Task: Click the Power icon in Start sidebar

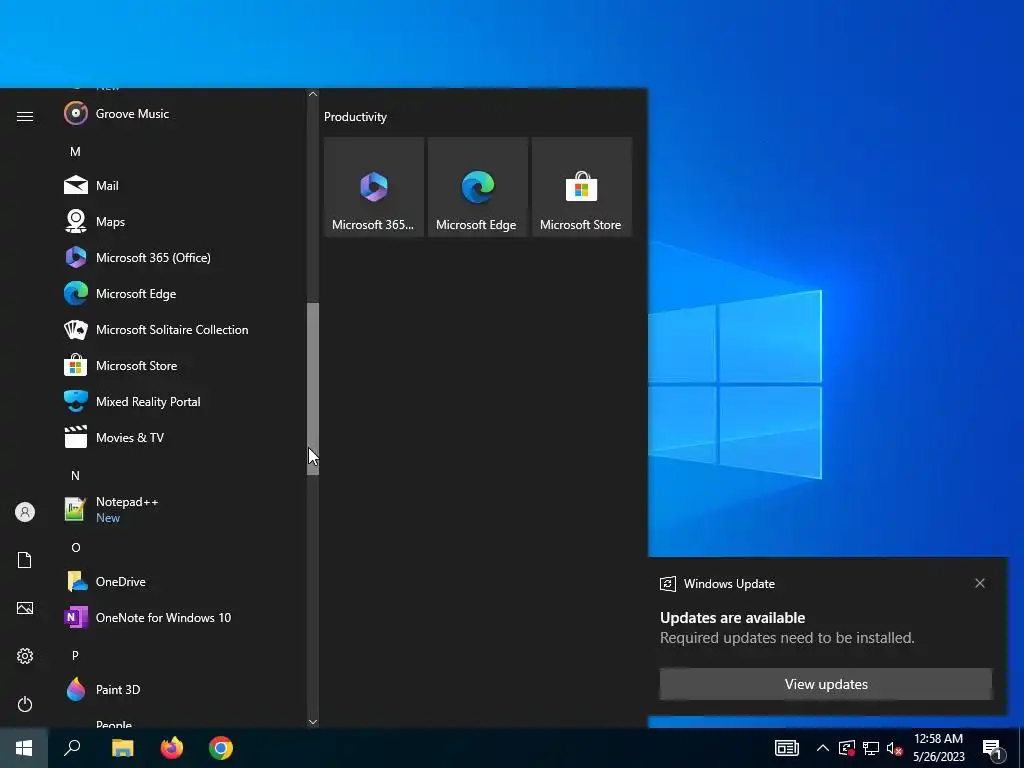Action: tap(25, 704)
